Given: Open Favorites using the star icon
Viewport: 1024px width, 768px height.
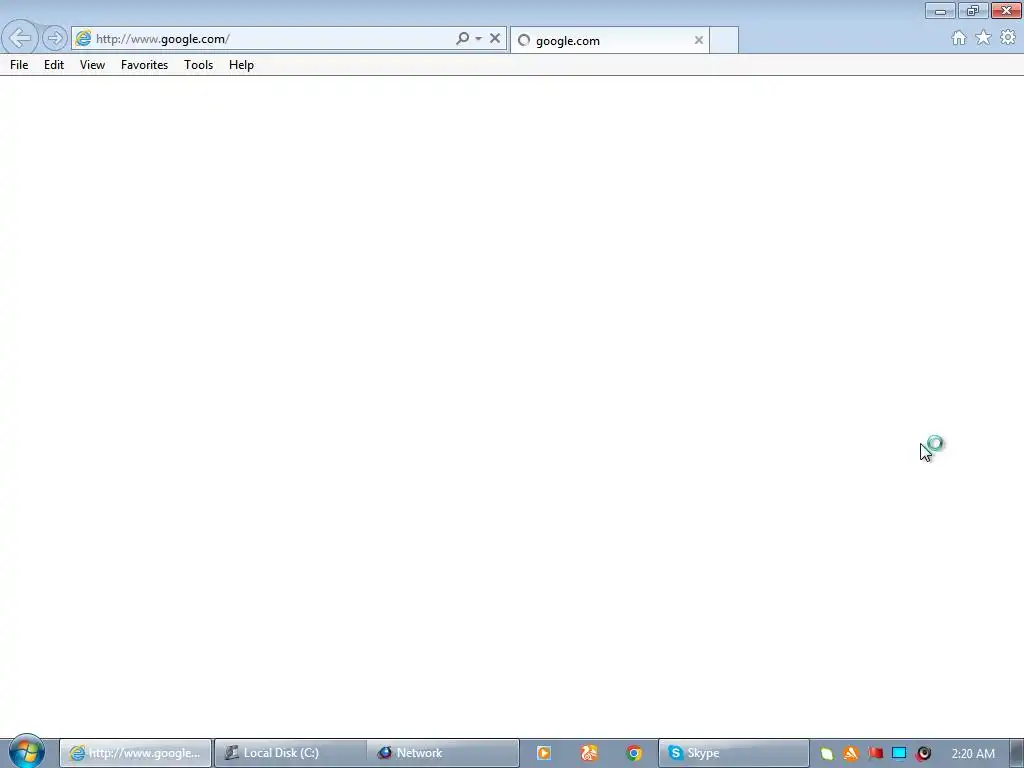Looking at the screenshot, I should click(x=983, y=38).
